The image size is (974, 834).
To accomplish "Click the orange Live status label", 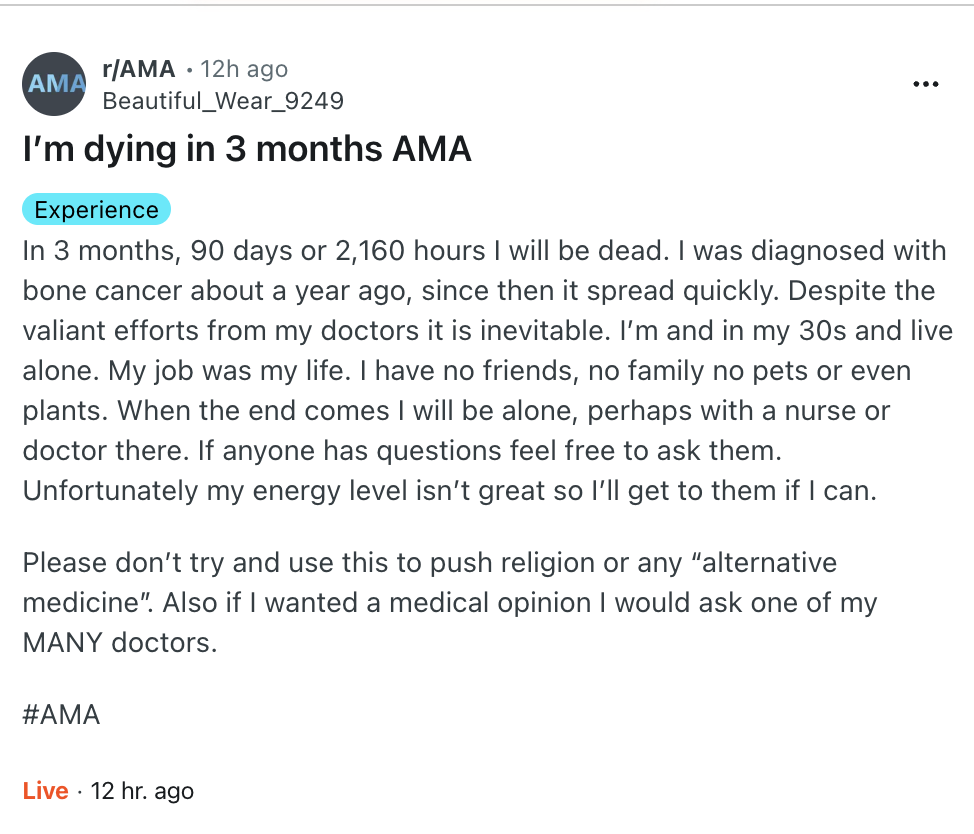I will [x=45, y=791].
